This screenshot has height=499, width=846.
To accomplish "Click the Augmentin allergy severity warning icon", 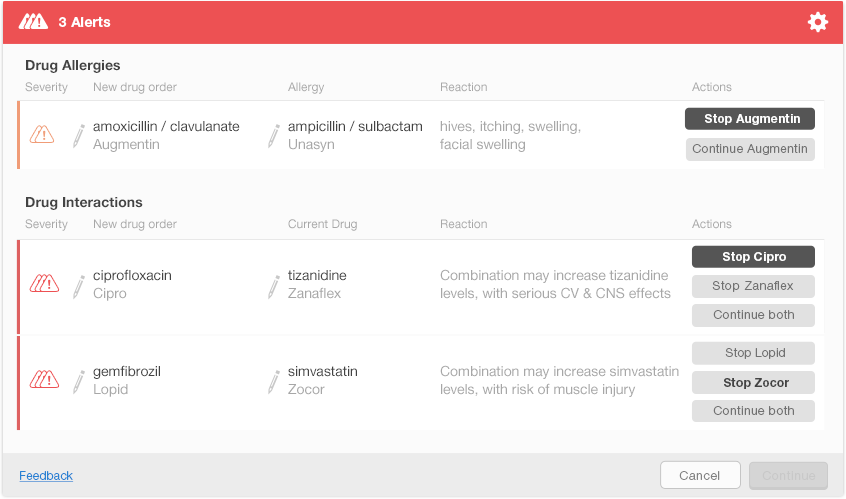I will click(43, 134).
